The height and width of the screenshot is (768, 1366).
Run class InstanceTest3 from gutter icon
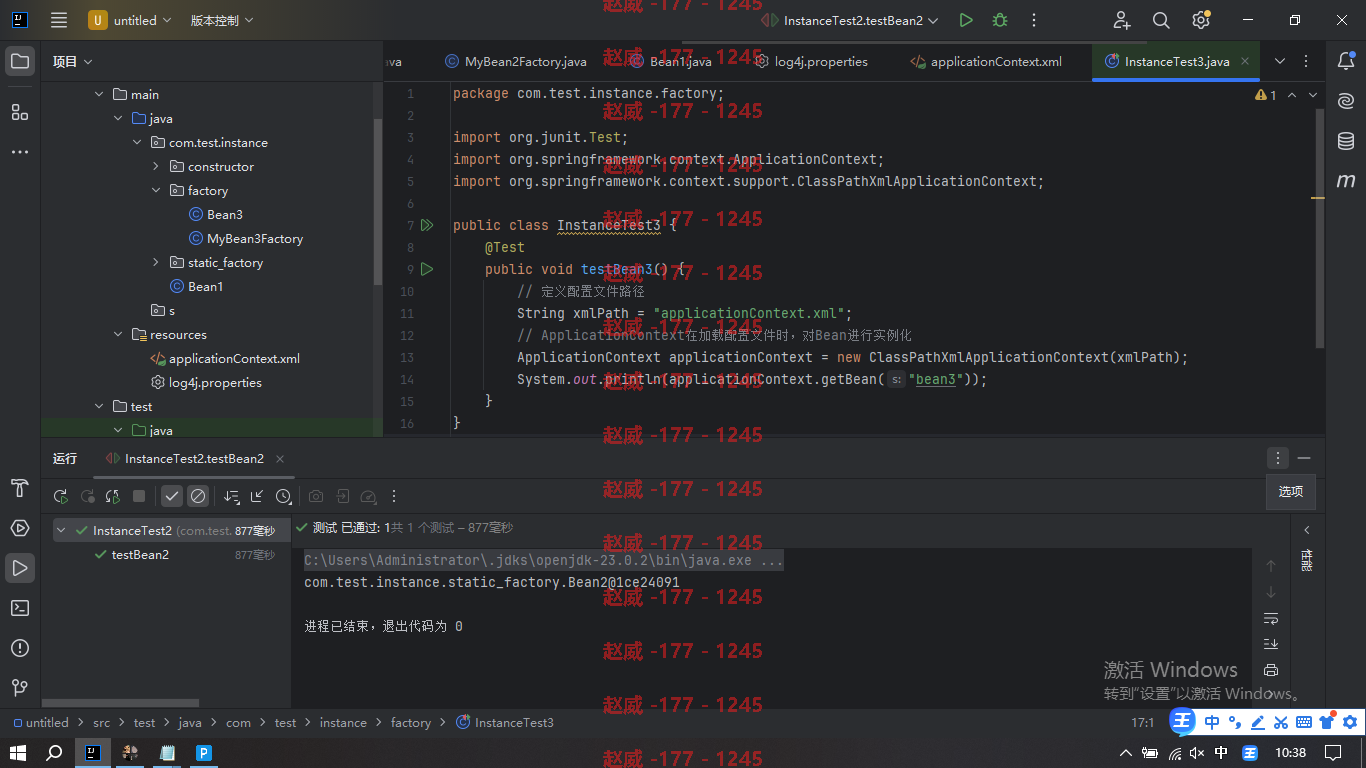pos(427,225)
